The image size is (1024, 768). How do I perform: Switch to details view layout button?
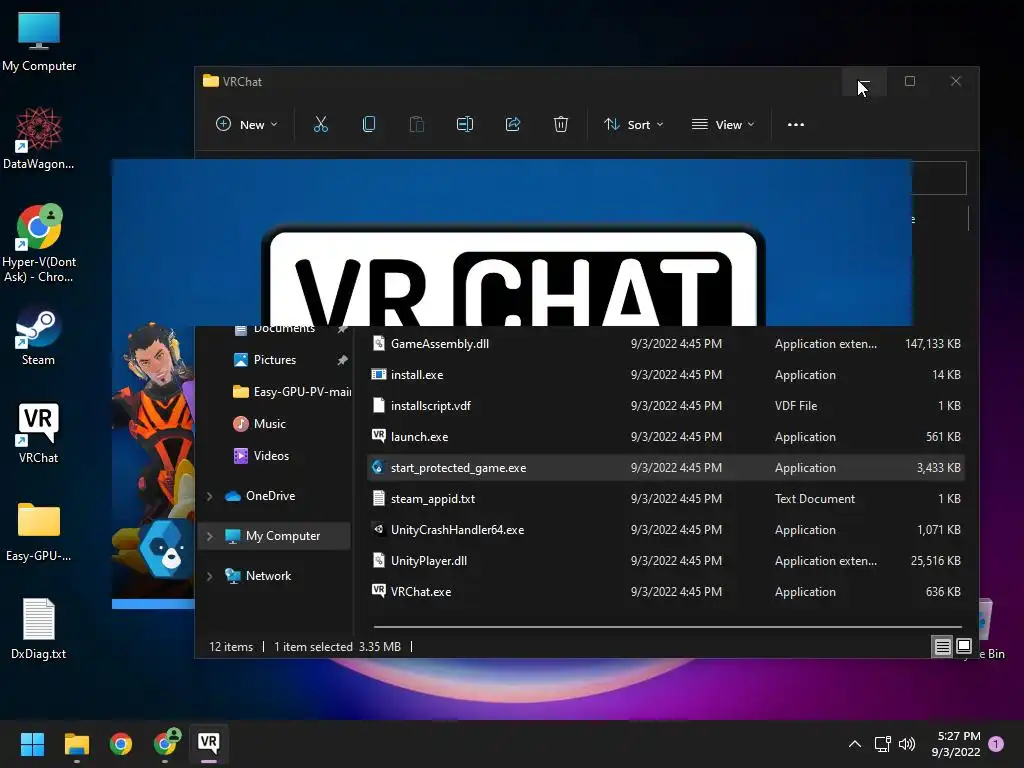(x=942, y=647)
